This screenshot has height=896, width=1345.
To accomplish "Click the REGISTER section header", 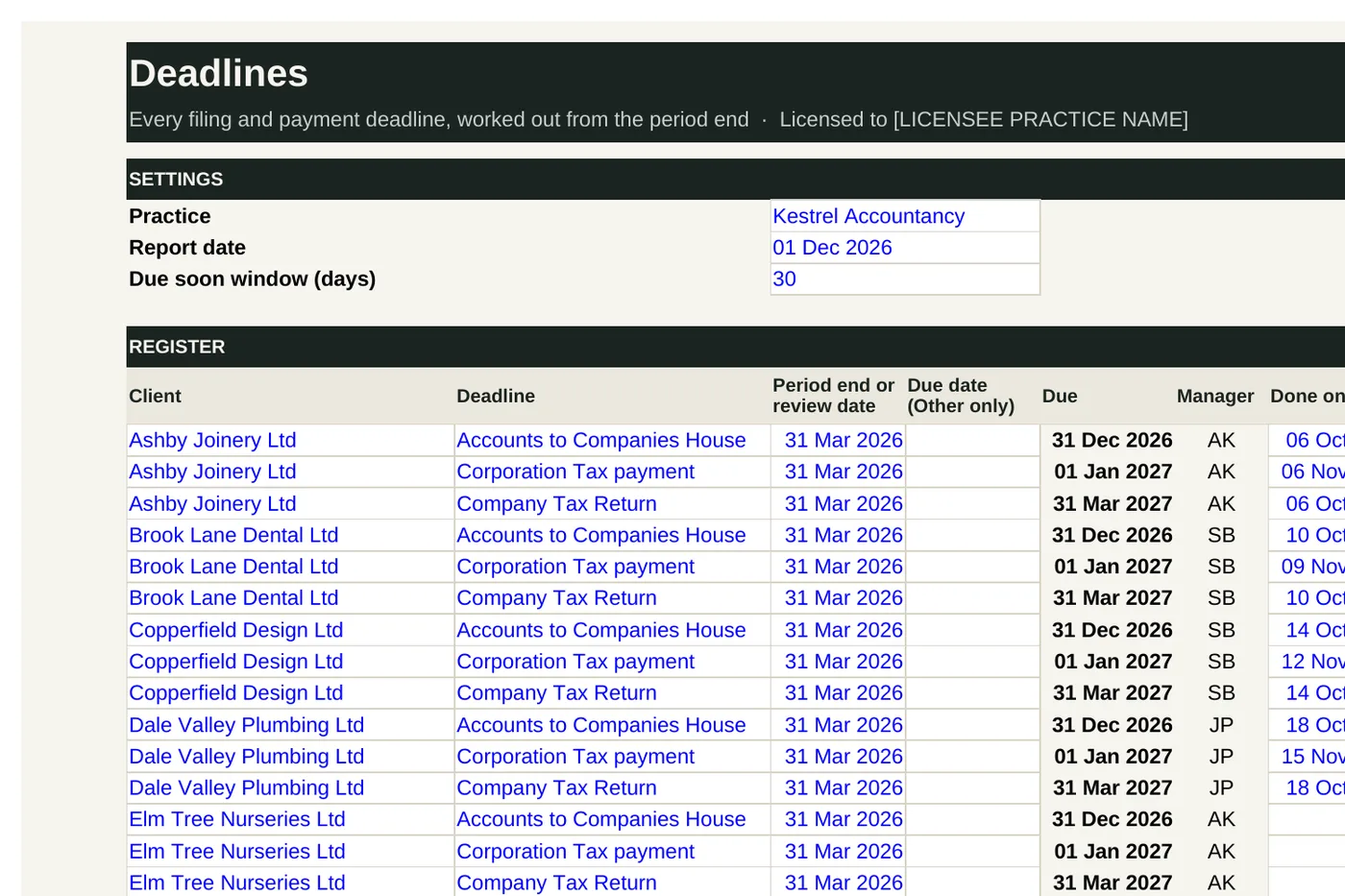I will 736,347.
